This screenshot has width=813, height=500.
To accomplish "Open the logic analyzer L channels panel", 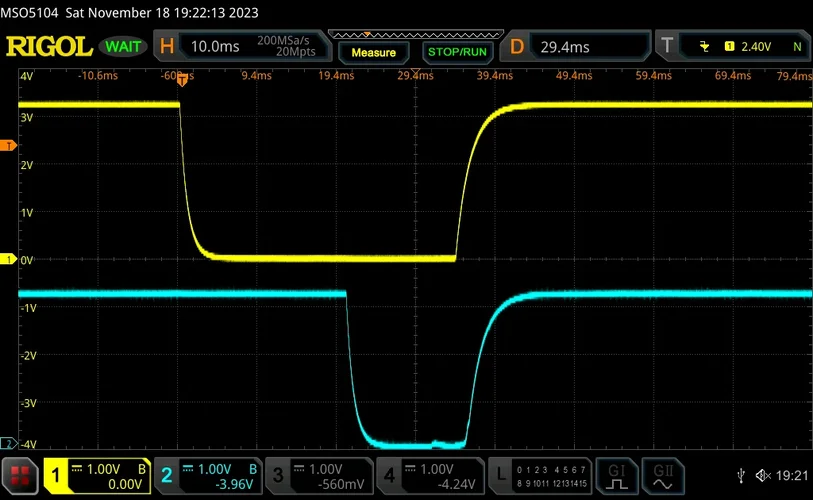I will click(x=540, y=475).
